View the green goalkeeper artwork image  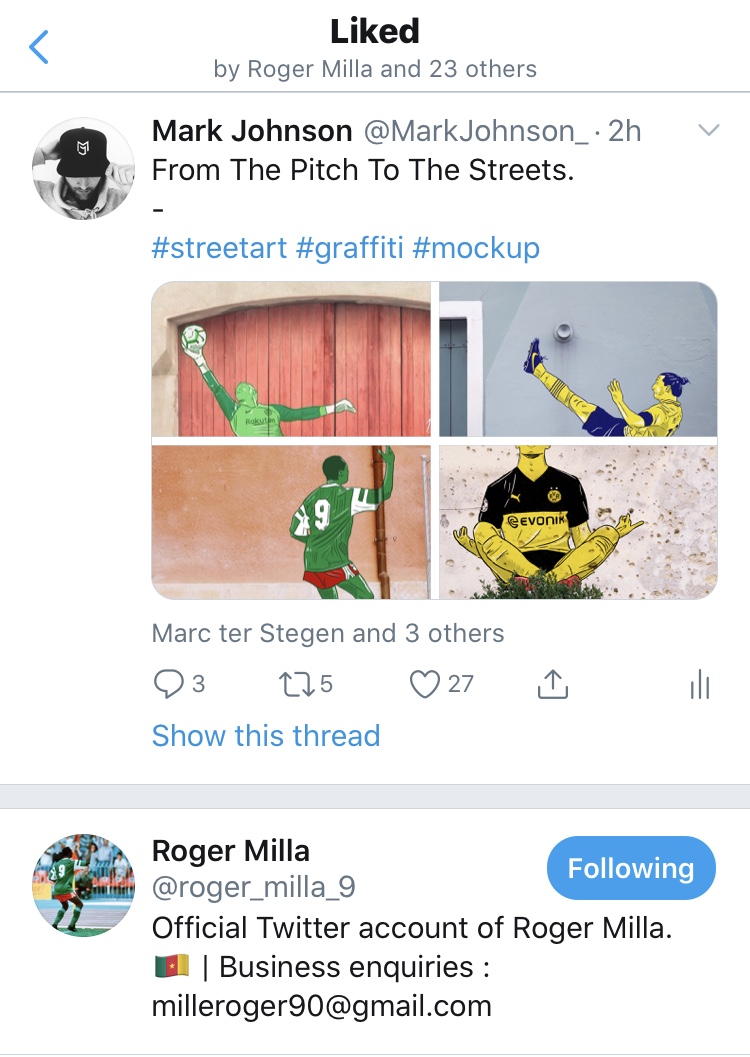pos(291,360)
